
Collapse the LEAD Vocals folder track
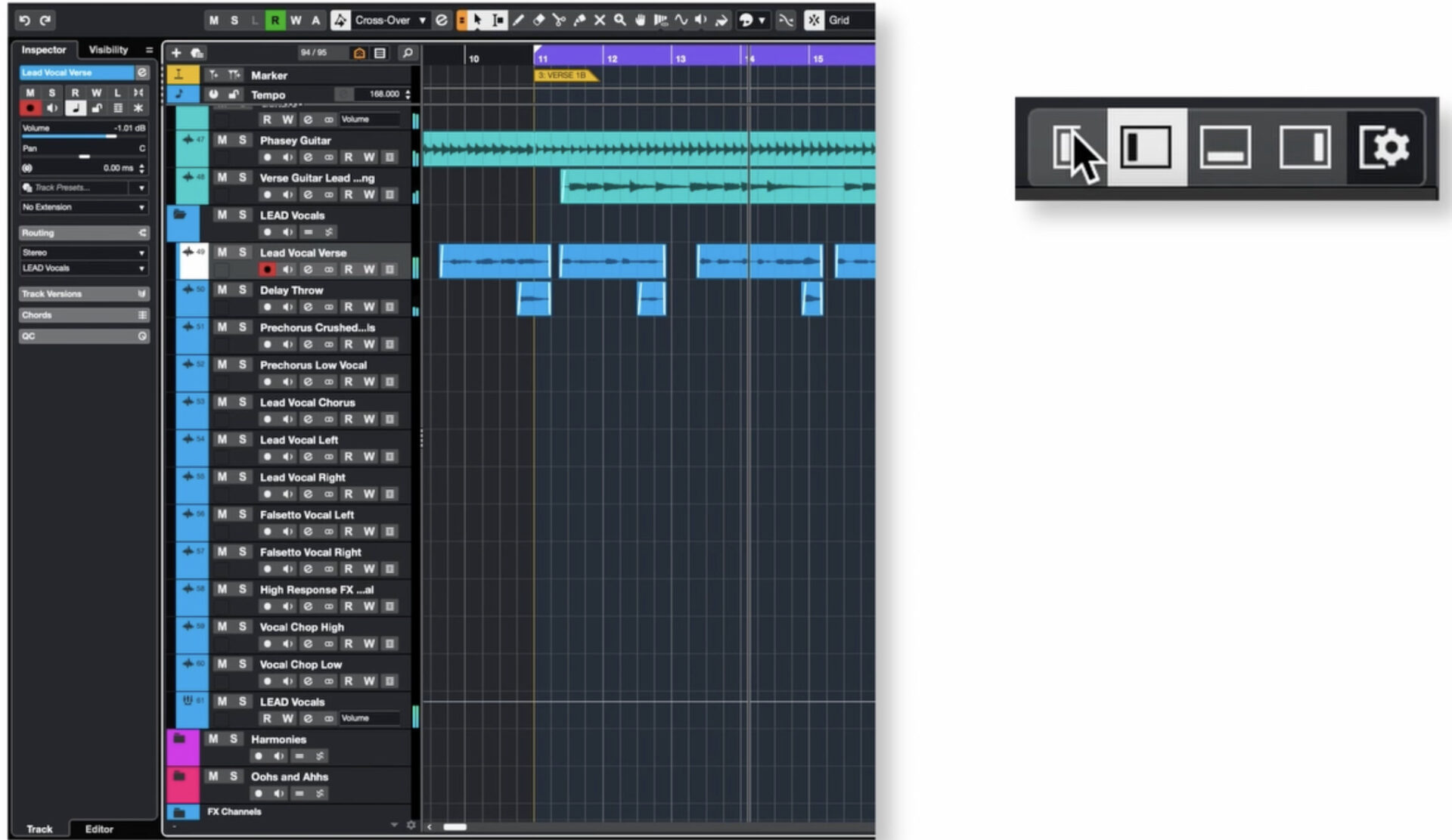click(x=180, y=215)
